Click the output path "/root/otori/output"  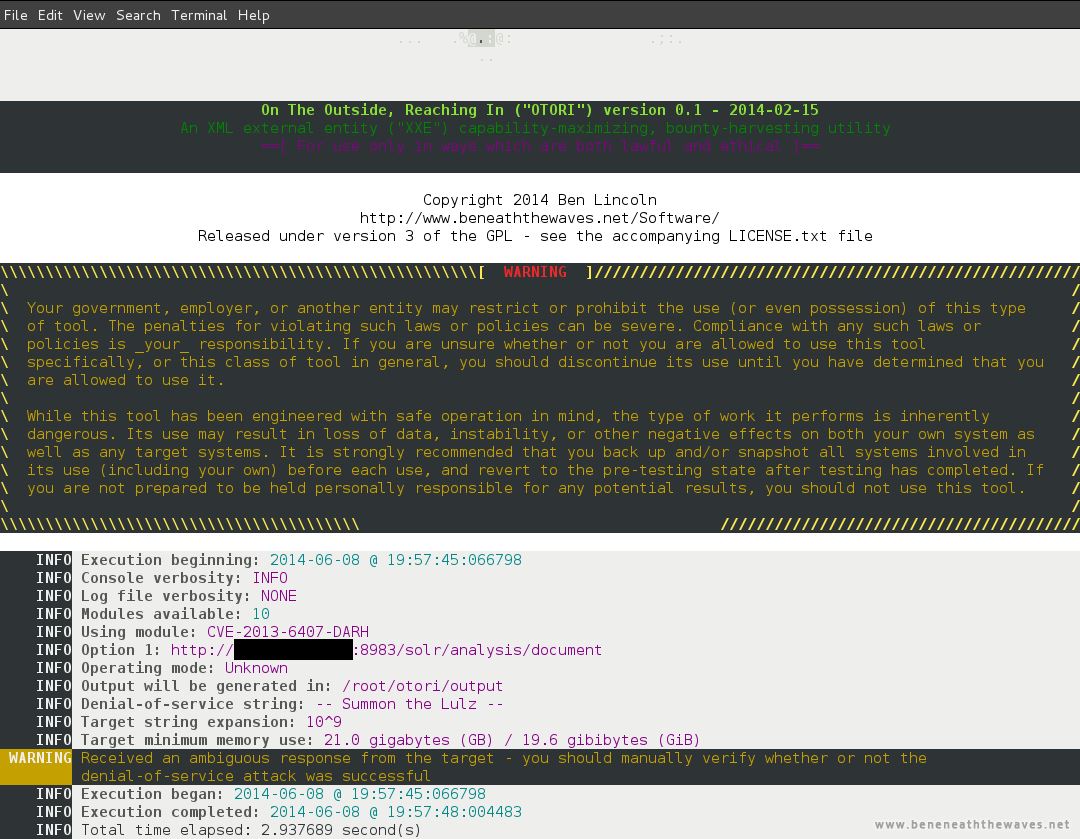(423, 686)
